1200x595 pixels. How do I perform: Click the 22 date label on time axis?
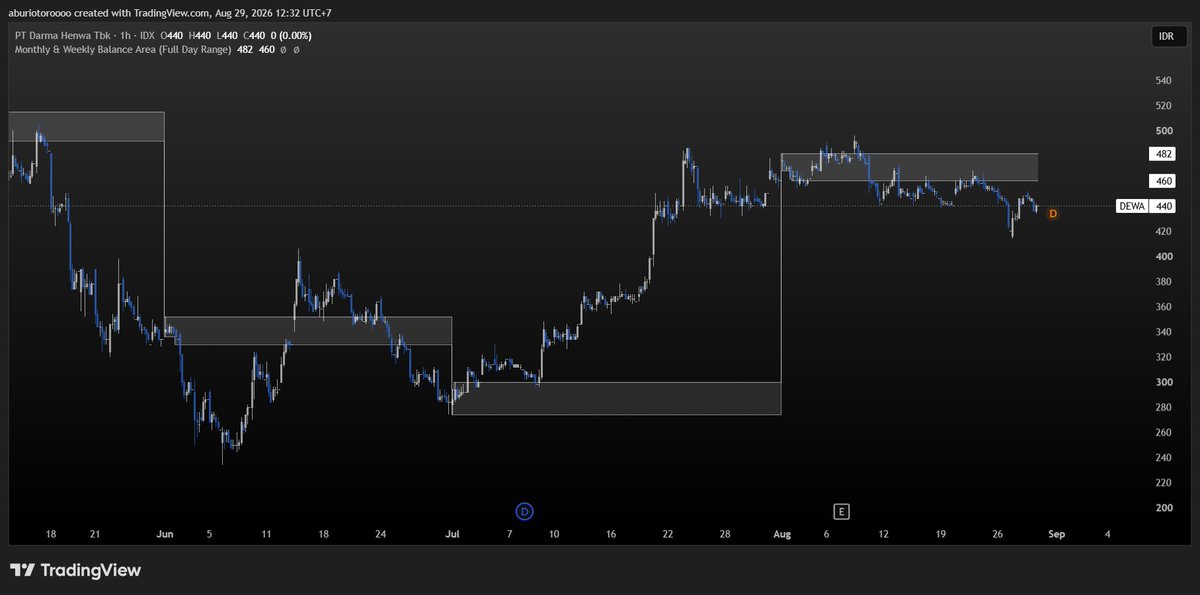coord(667,535)
